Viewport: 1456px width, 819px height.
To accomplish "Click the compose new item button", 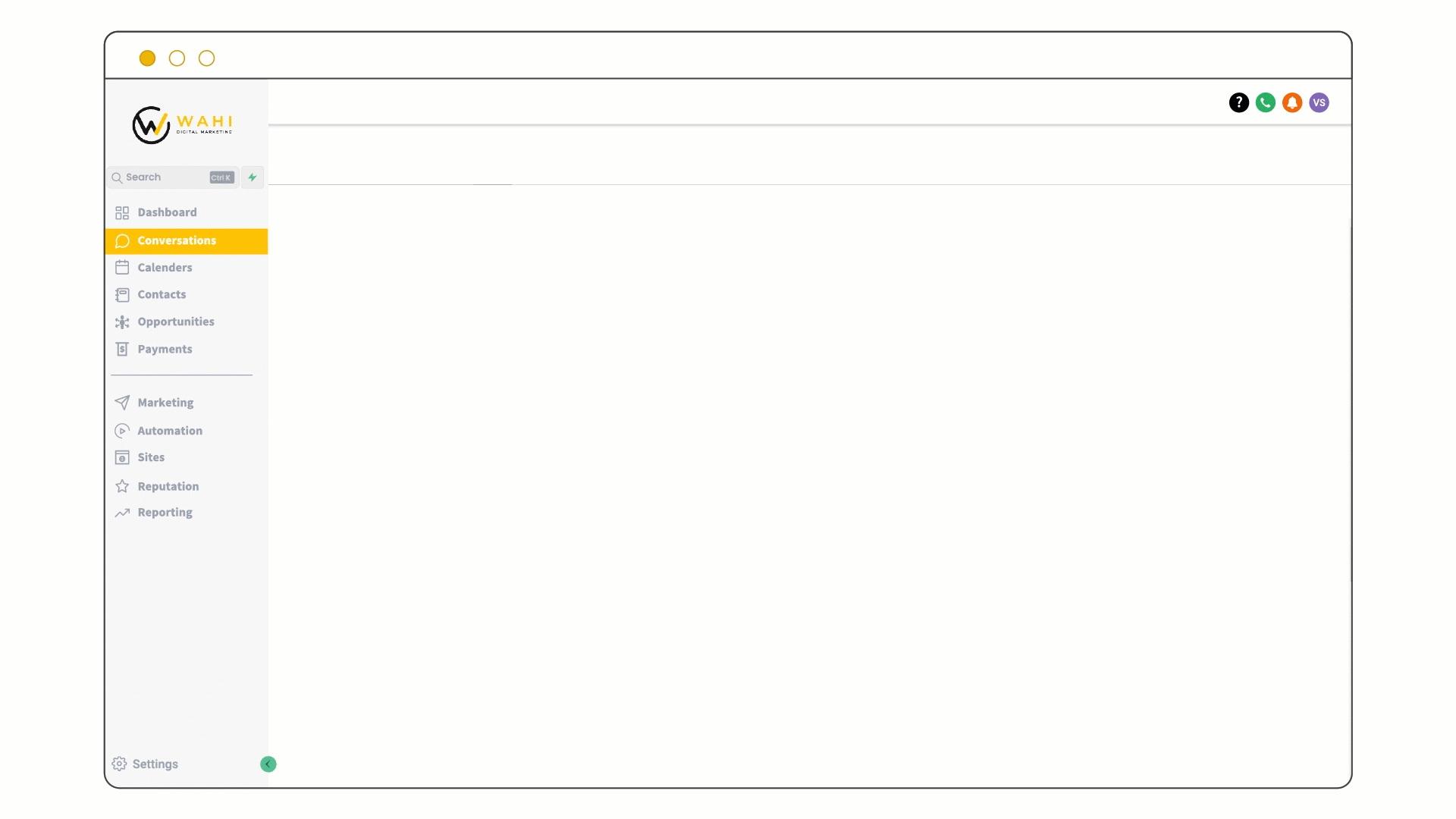I will [x=252, y=177].
